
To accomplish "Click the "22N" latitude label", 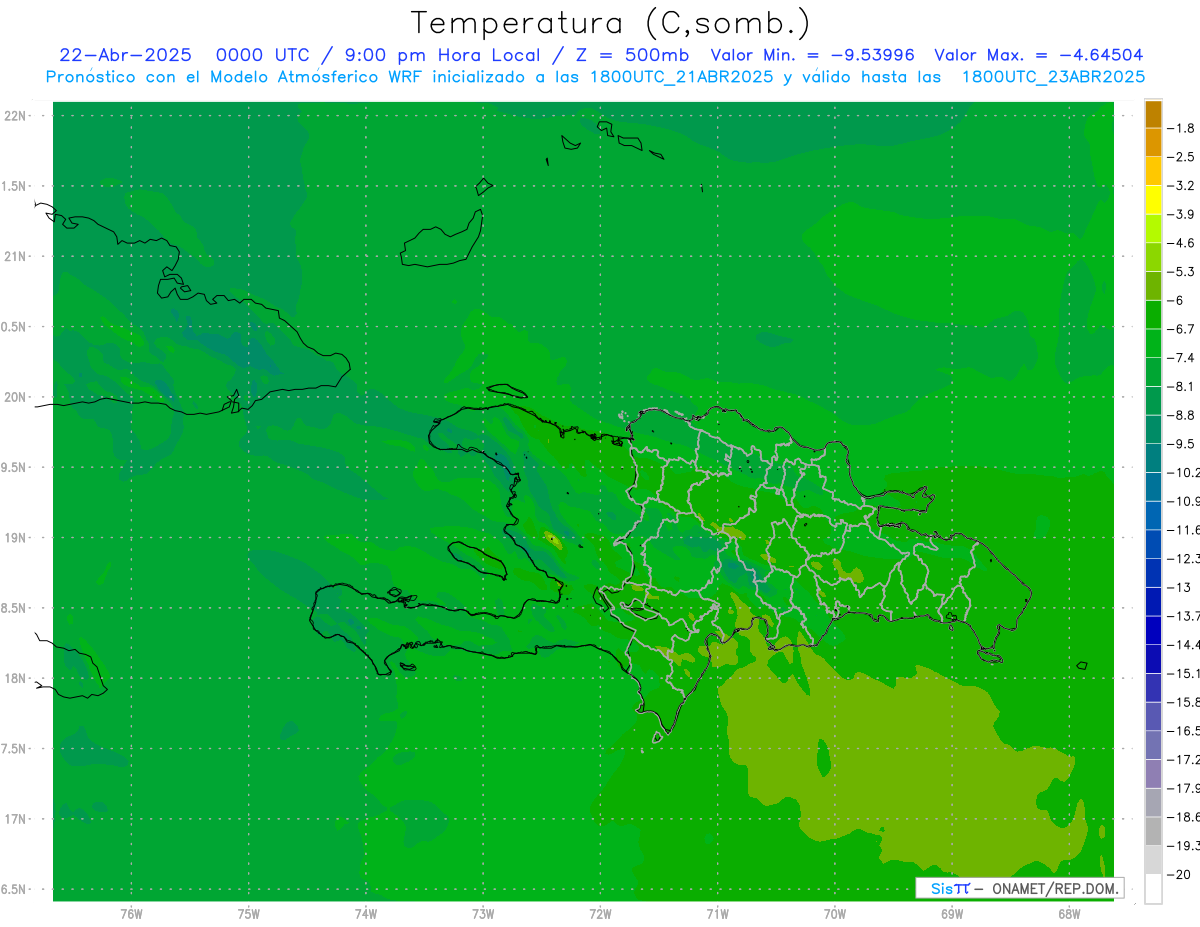I will click(17, 116).
